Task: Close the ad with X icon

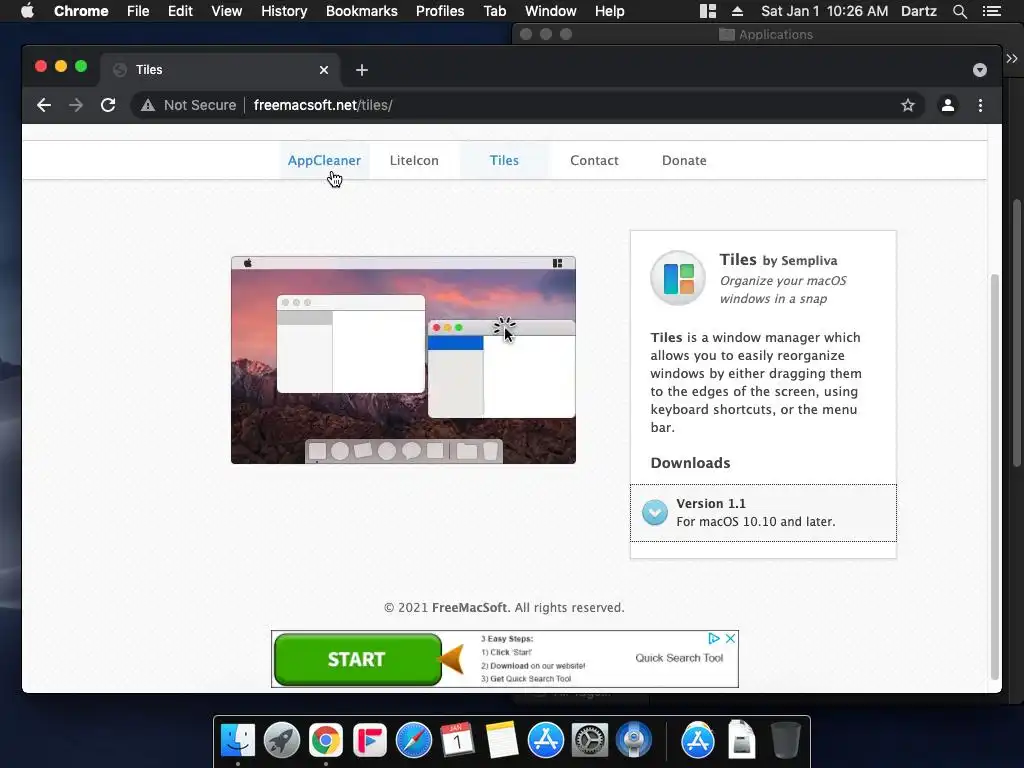Action: click(x=730, y=638)
